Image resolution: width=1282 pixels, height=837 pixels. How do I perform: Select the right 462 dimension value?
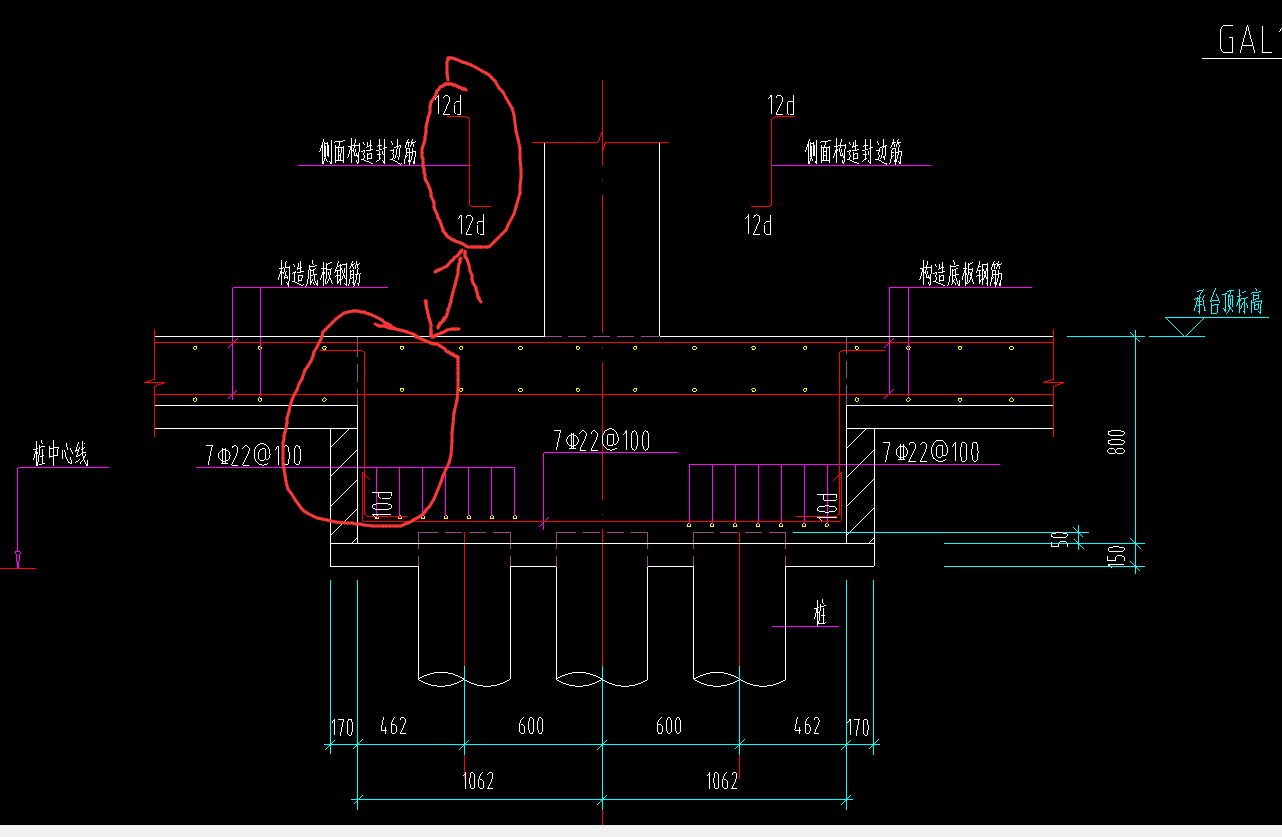(x=806, y=727)
